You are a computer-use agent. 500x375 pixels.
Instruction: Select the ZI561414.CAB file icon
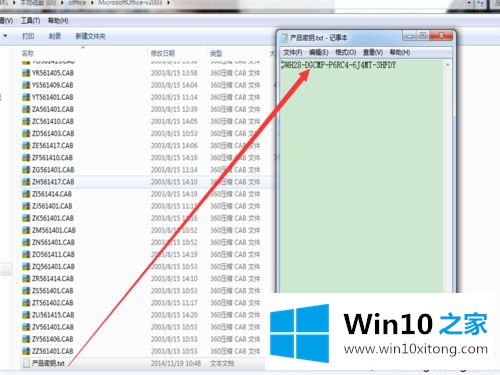[26, 194]
